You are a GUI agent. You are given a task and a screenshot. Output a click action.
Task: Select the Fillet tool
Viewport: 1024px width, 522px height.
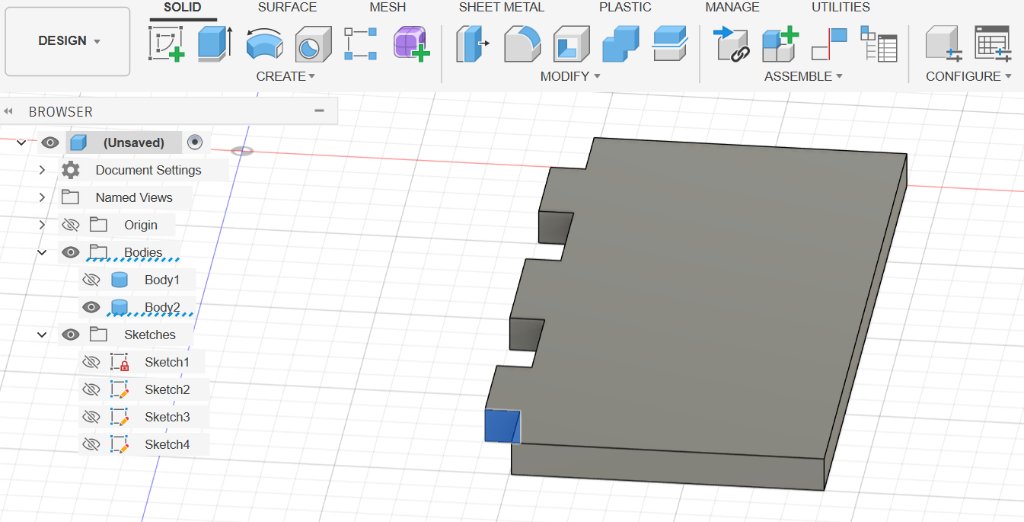pos(522,44)
